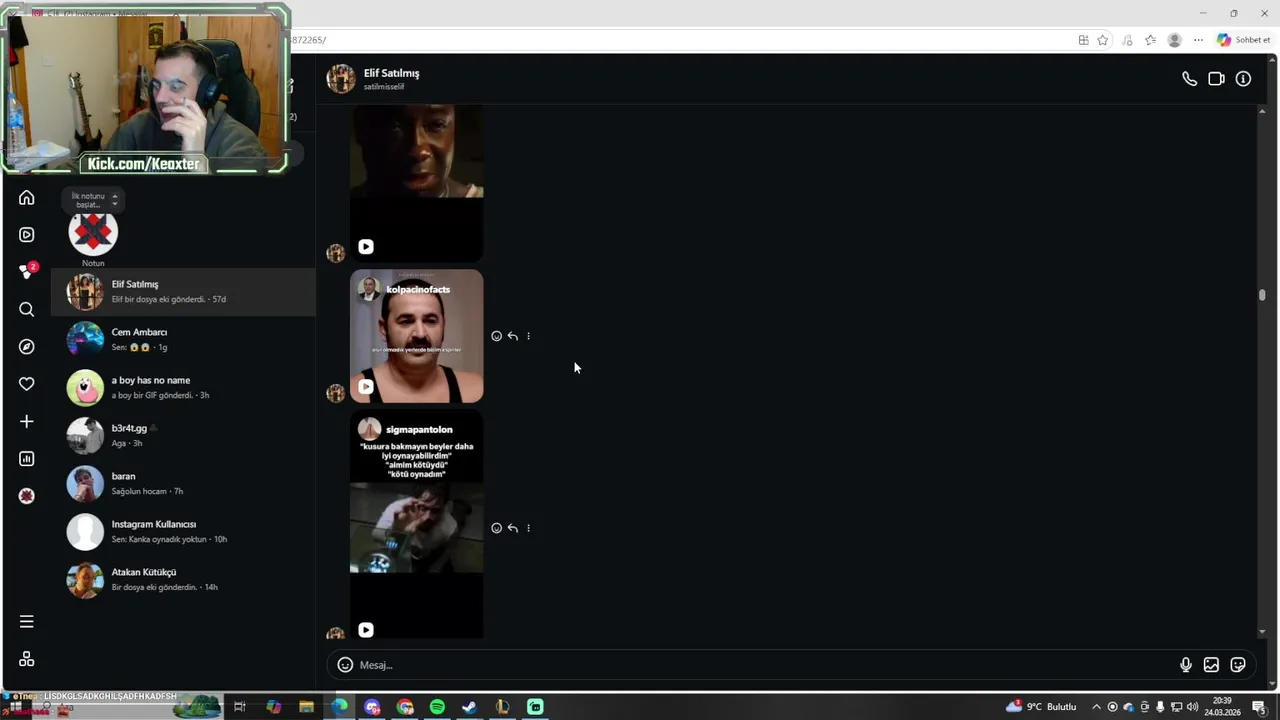The height and width of the screenshot is (720, 1280).
Task: Create new post with plus icon
Action: pyautogui.click(x=27, y=422)
